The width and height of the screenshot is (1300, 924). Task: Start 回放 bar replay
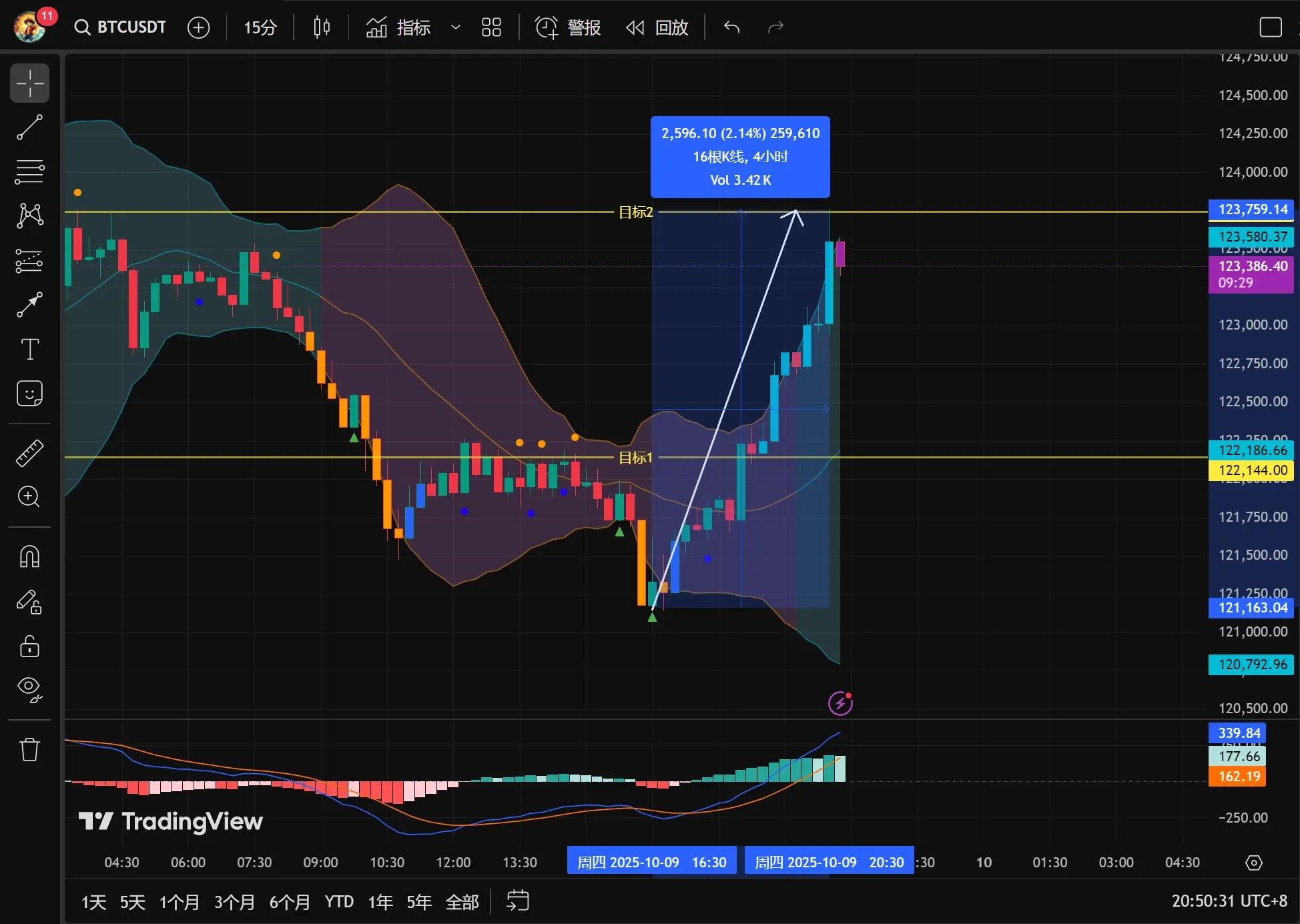pyautogui.click(x=657, y=27)
